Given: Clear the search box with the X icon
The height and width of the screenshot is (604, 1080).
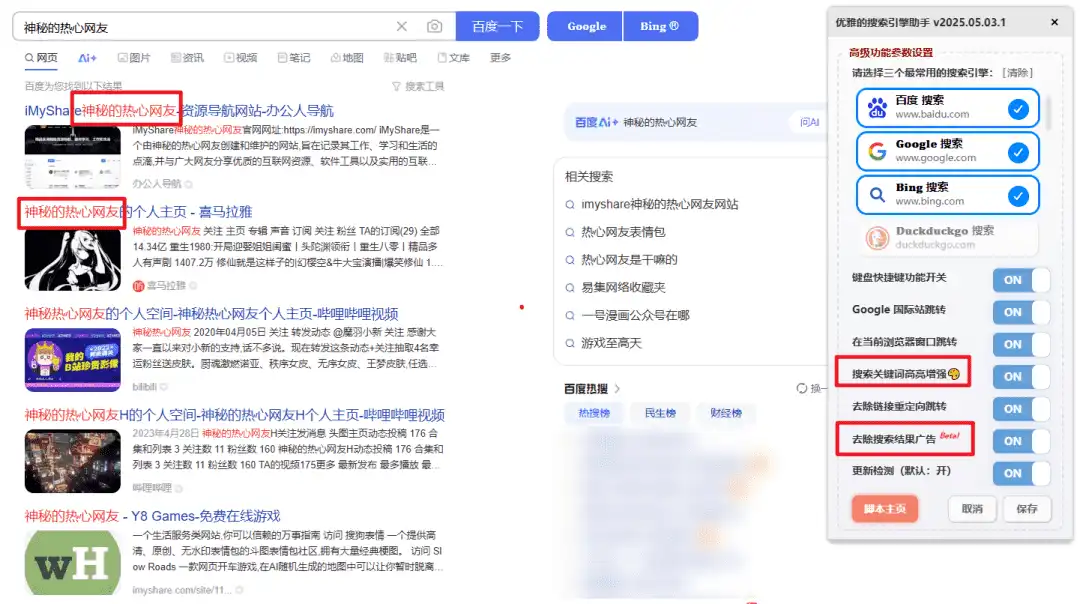Looking at the screenshot, I should [x=402, y=27].
